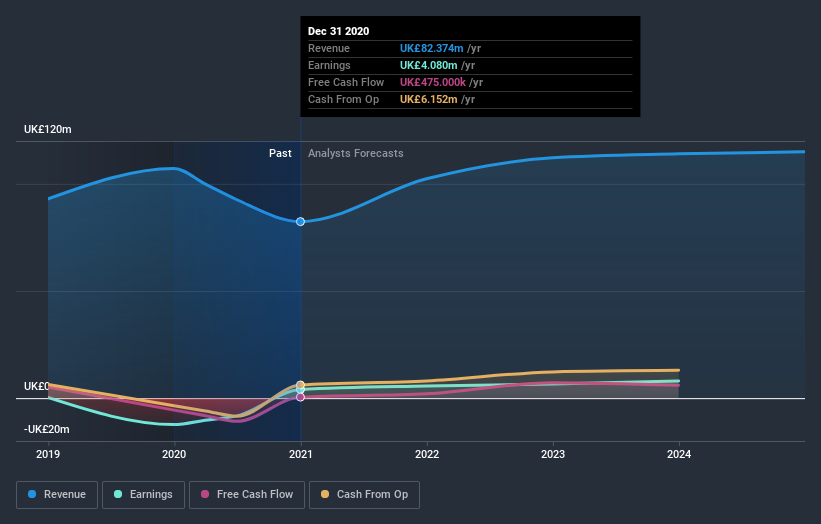This screenshot has height=524, width=821.
Task: Click the teal Earnings legend dot
Action: [x=118, y=494]
